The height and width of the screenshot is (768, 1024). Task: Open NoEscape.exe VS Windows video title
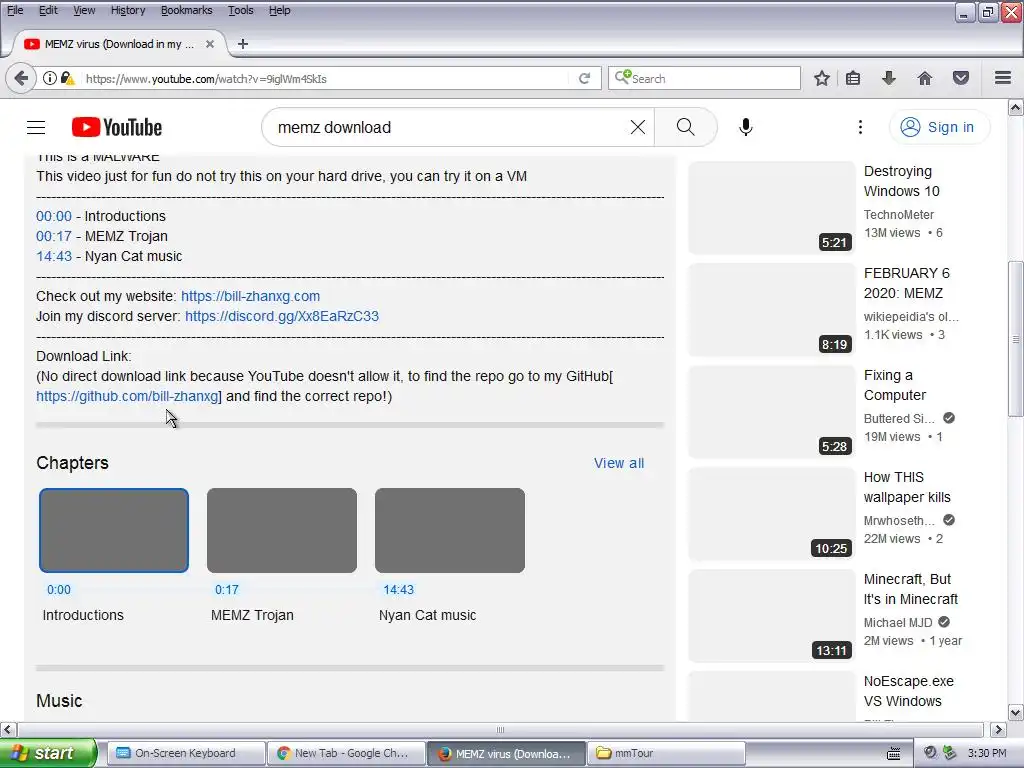[908, 691]
